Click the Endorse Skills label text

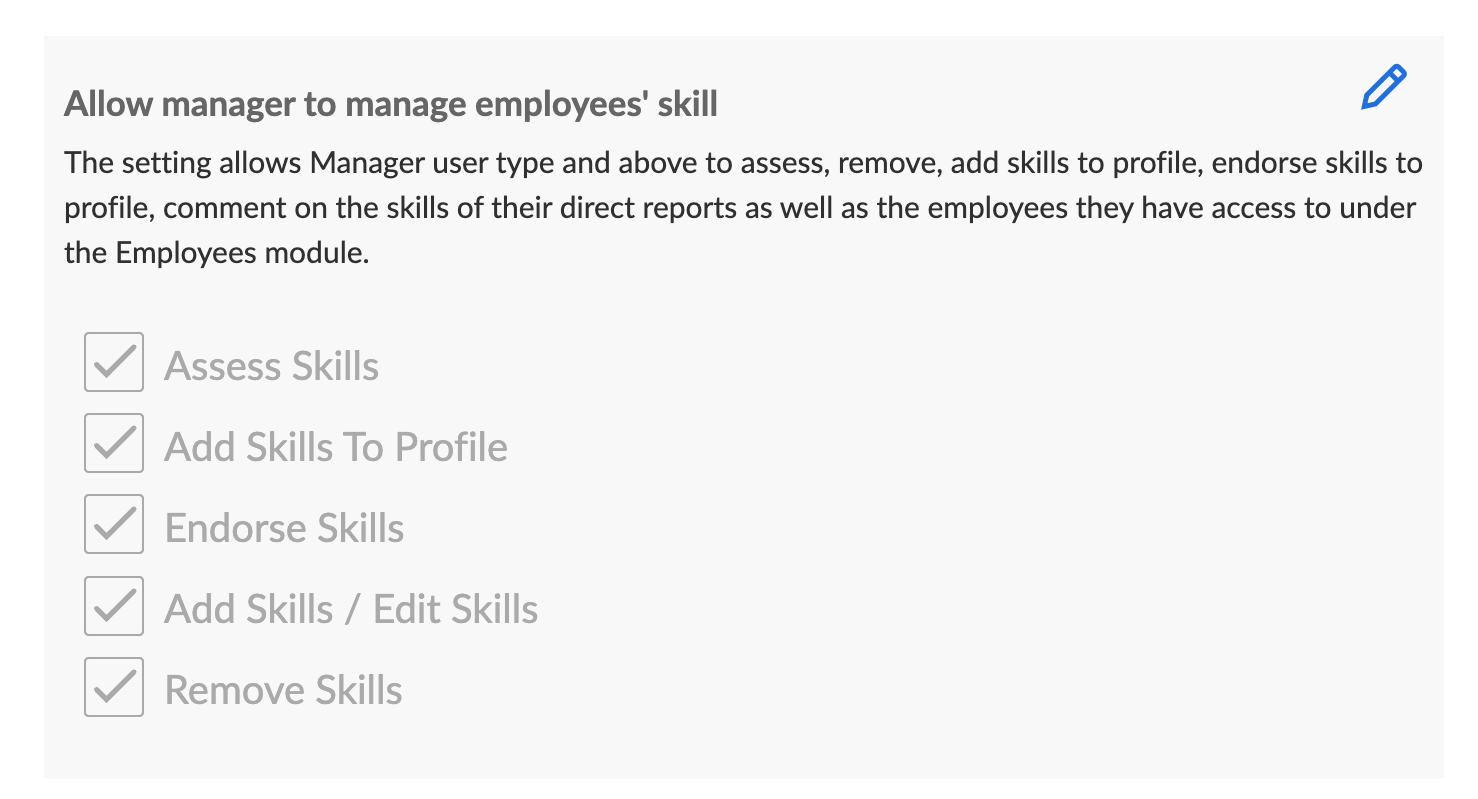[284, 528]
